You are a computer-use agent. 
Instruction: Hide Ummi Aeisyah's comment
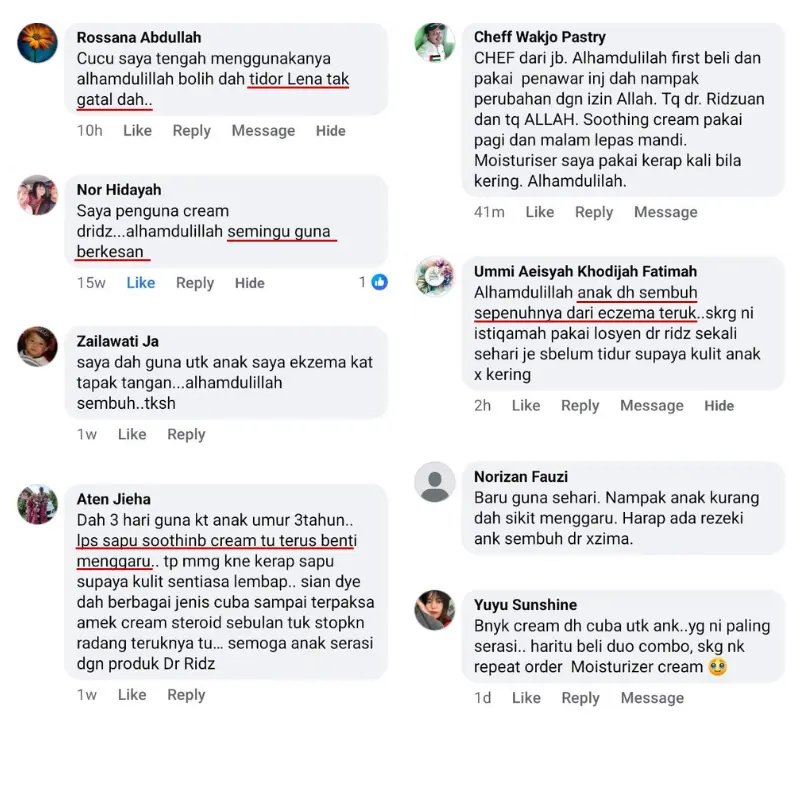pyautogui.click(x=719, y=406)
